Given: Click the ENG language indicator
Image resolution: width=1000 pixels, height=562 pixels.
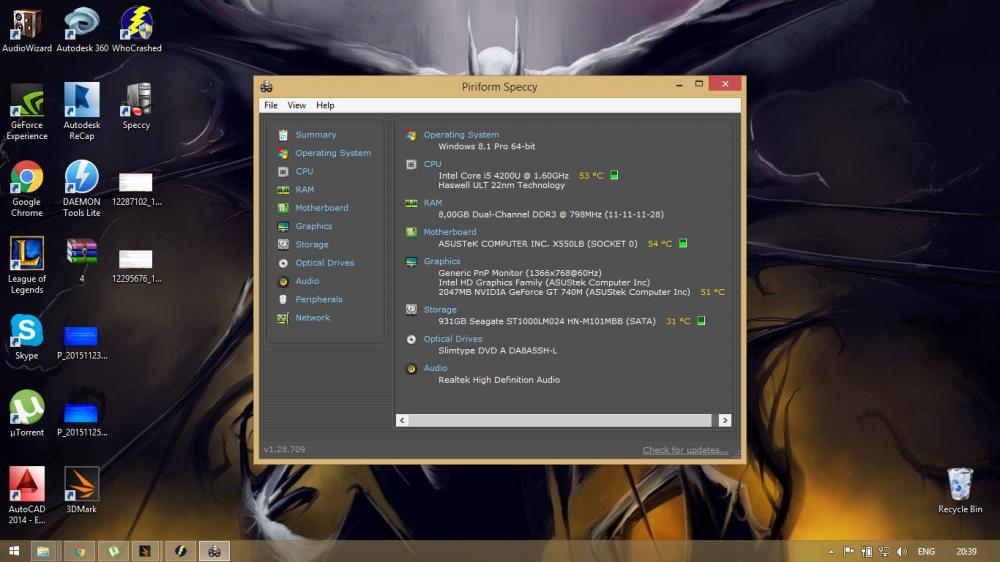Looking at the screenshot, I should coord(926,552).
